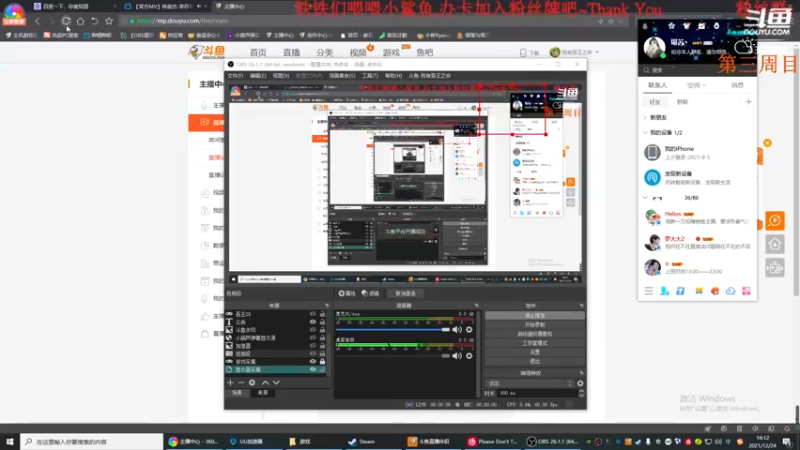Open the browser home page icon
This screenshot has width=800, height=450.
tap(81, 21)
